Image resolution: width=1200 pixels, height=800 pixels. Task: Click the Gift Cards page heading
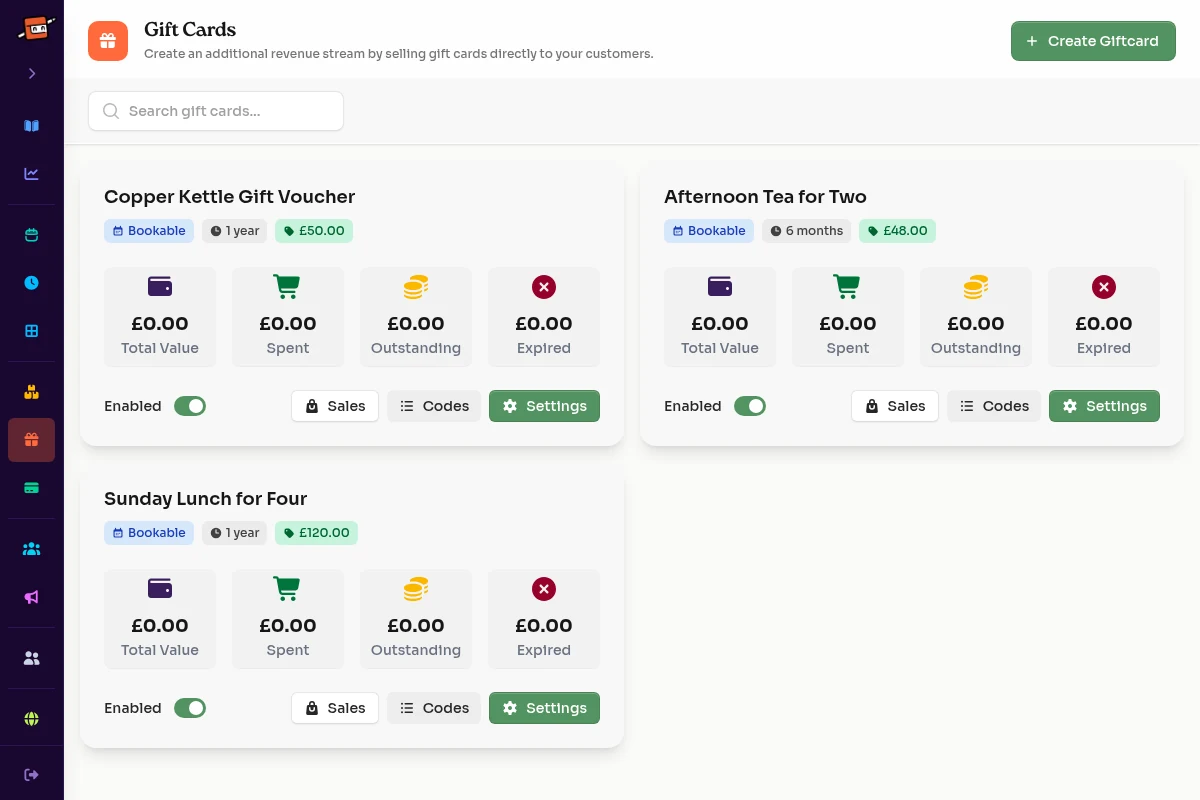[190, 30]
